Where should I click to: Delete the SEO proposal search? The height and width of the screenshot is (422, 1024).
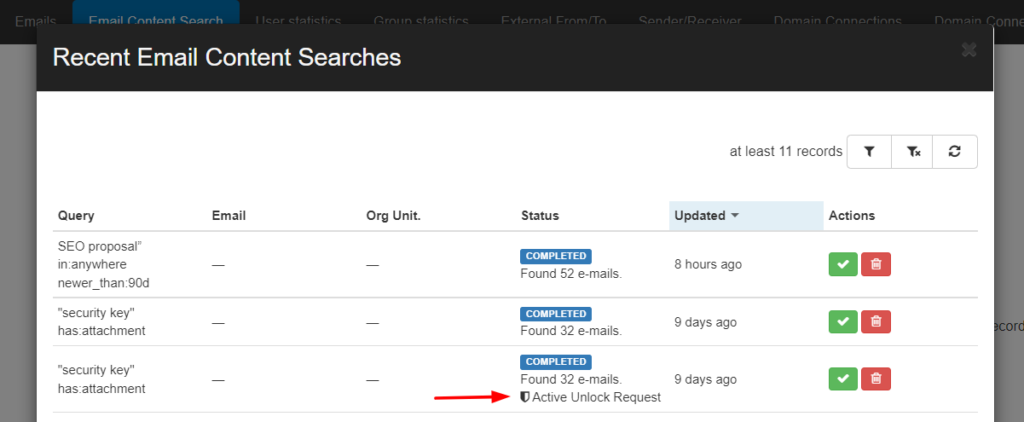(876, 264)
